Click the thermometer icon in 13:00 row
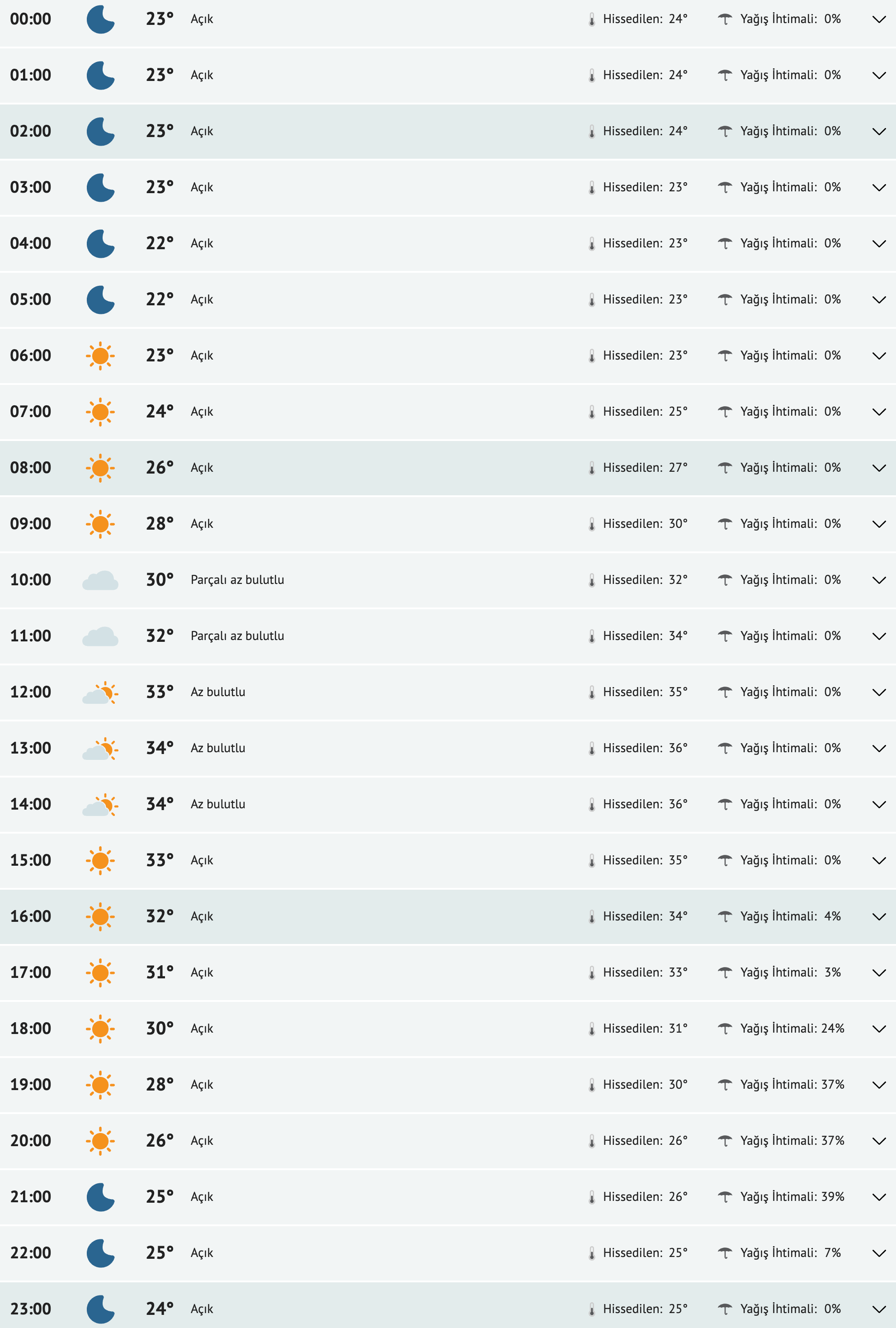Screen dimensions: 896x1328 592,749
